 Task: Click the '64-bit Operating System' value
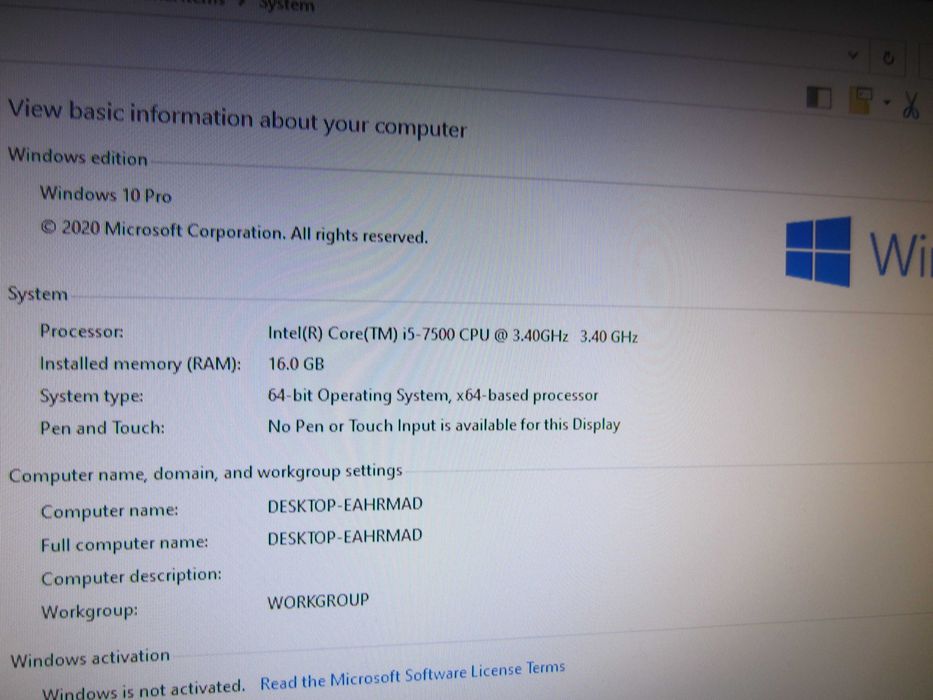click(x=433, y=395)
